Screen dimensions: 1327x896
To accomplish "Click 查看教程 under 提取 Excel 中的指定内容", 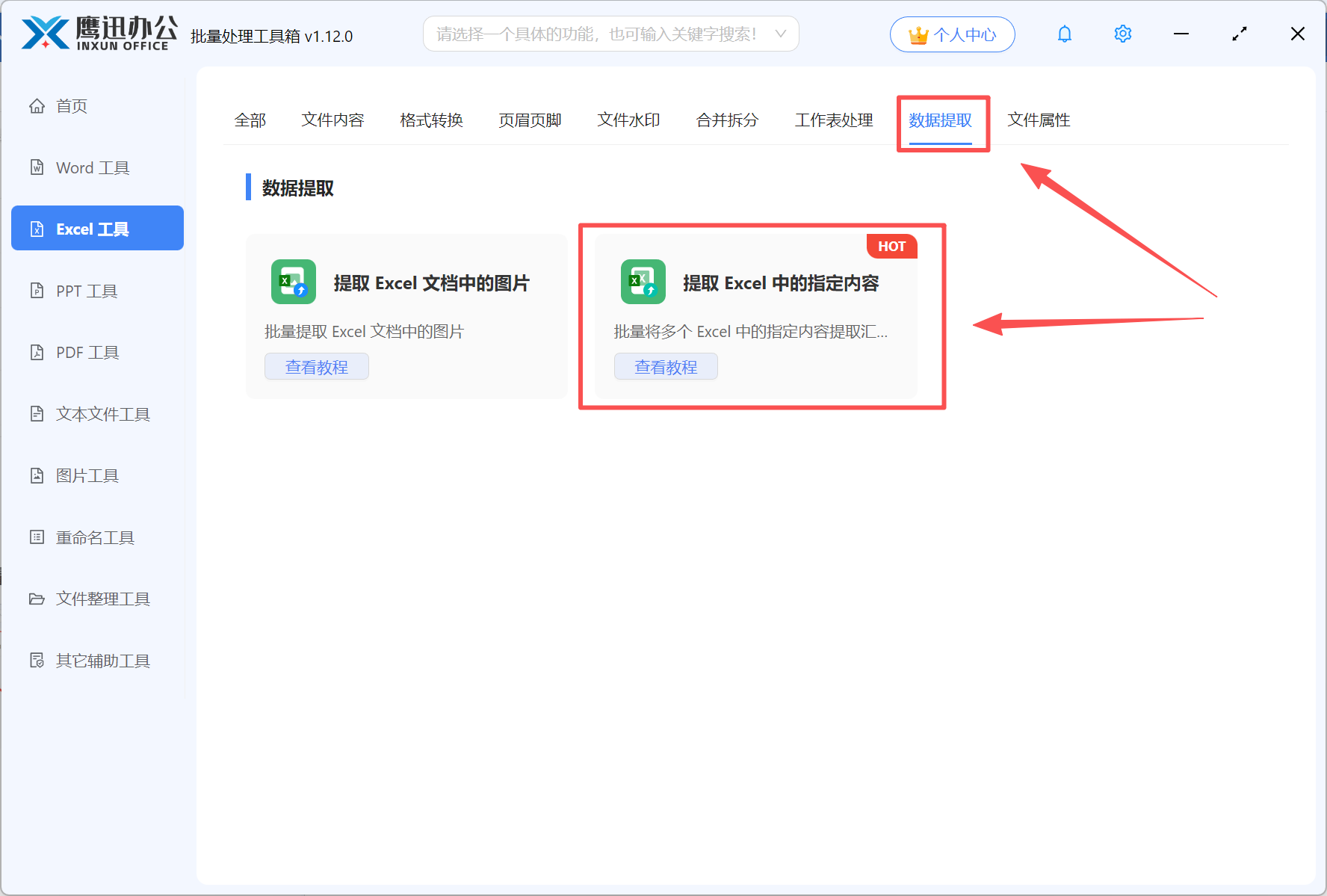I will pyautogui.click(x=666, y=366).
